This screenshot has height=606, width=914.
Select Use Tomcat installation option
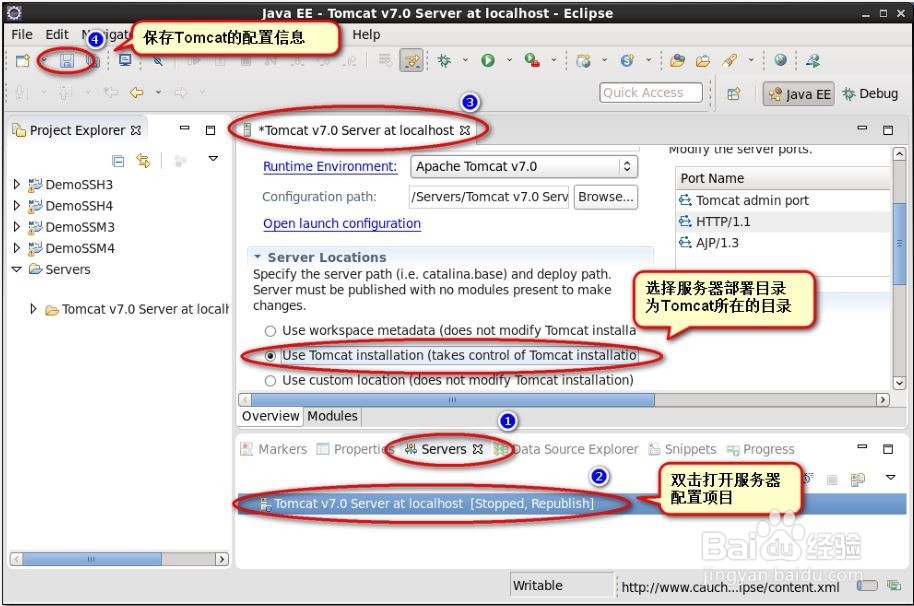point(270,355)
